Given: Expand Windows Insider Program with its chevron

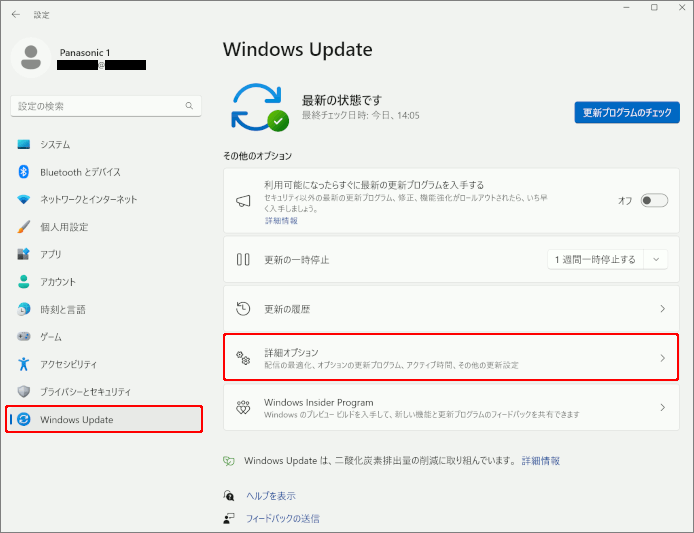Looking at the screenshot, I should [663, 407].
